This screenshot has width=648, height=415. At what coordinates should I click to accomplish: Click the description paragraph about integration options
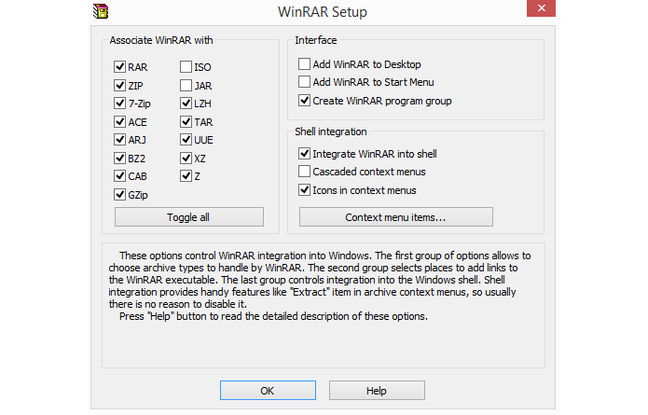point(319,286)
